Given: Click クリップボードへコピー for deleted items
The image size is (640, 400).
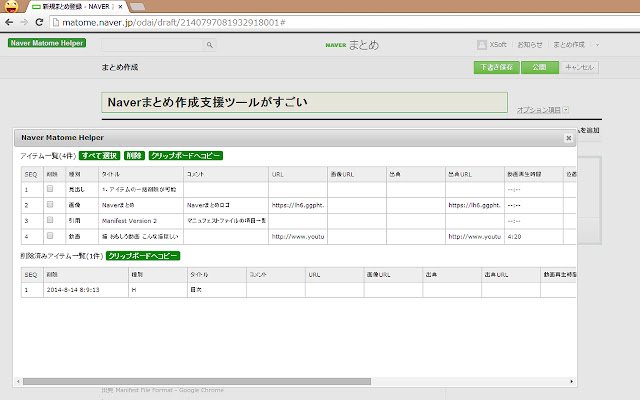Looking at the screenshot, I should point(143,256).
